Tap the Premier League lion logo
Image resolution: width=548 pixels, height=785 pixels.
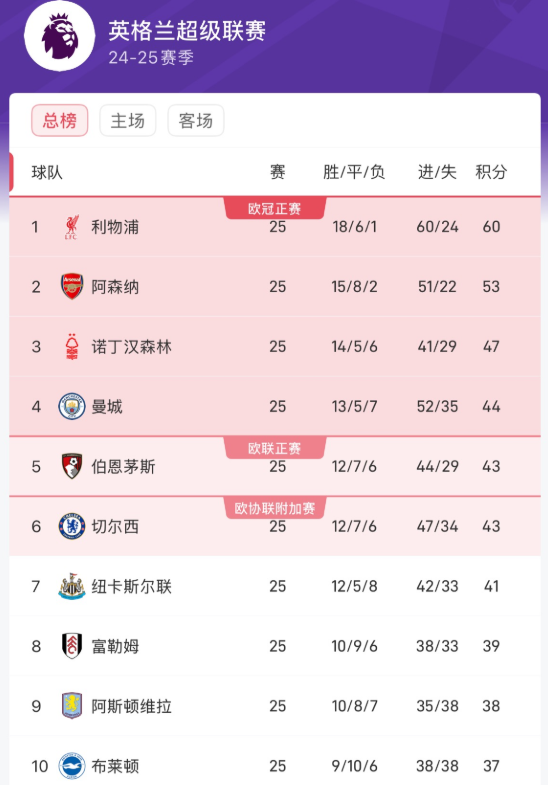[60, 36]
